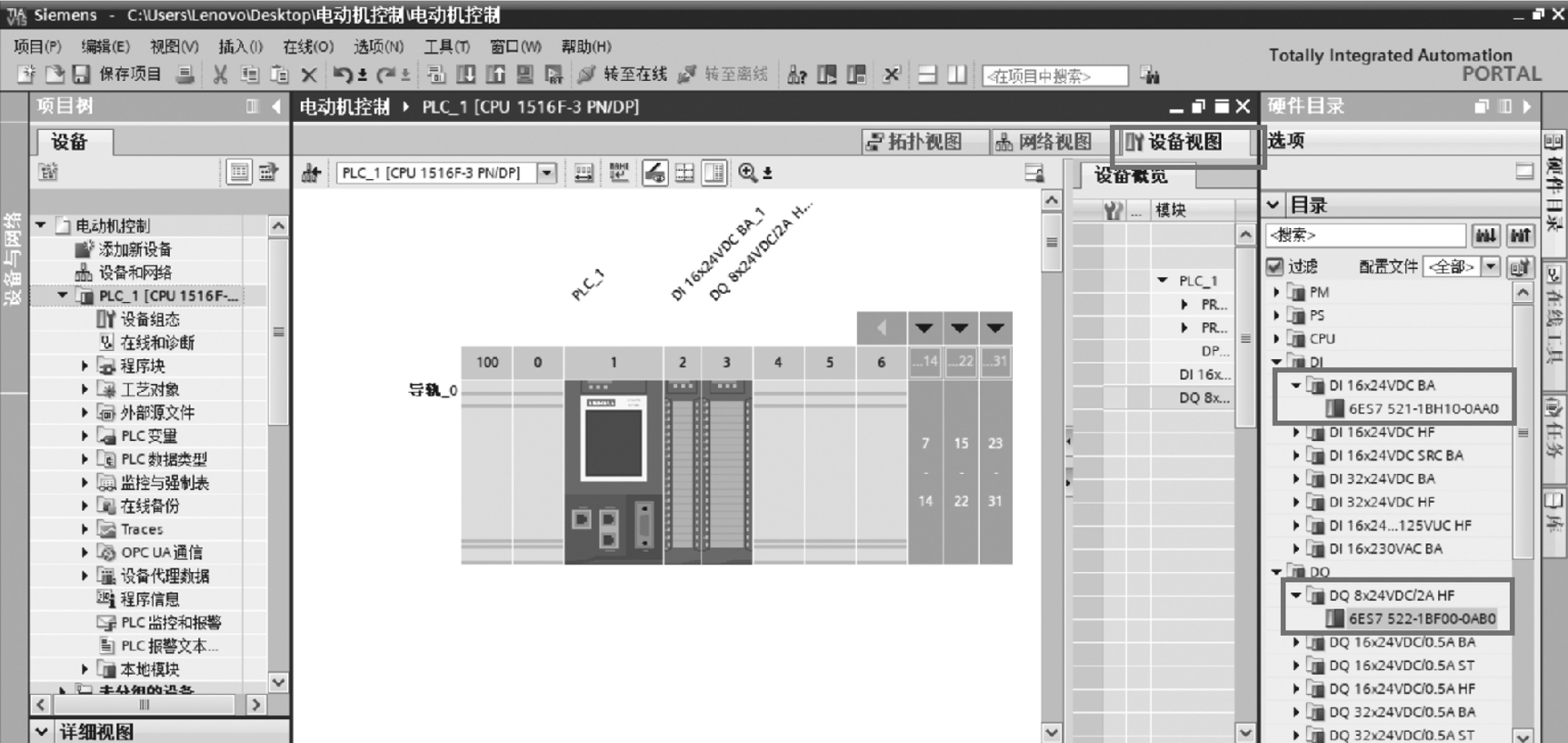
Task: Expand the PM folder in catalog
Action: [x=1277, y=292]
